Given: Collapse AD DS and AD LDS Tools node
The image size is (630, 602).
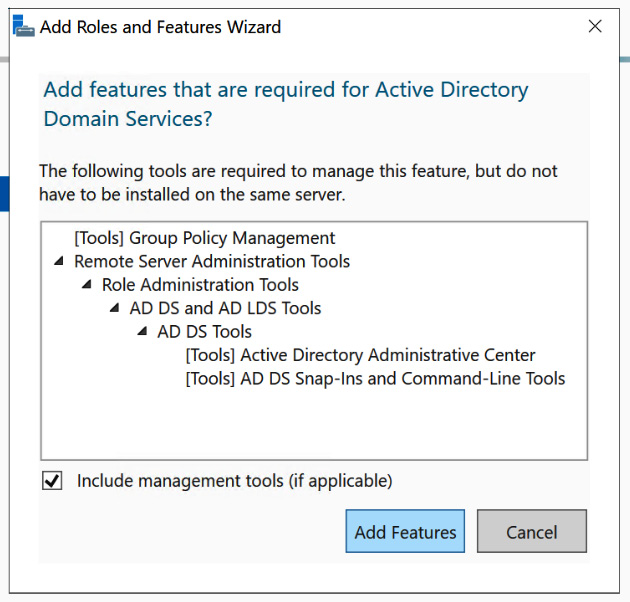Looking at the screenshot, I should [x=115, y=308].
